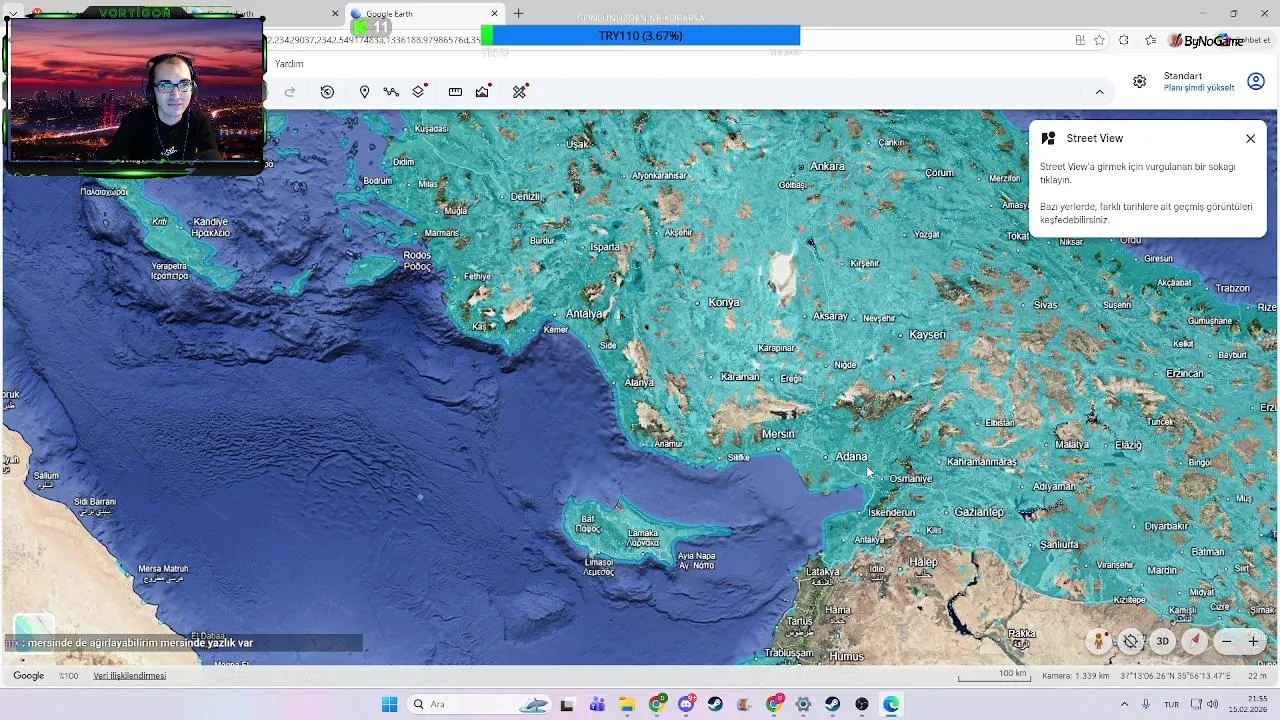Click the Sivas city label

click(1045, 305)
